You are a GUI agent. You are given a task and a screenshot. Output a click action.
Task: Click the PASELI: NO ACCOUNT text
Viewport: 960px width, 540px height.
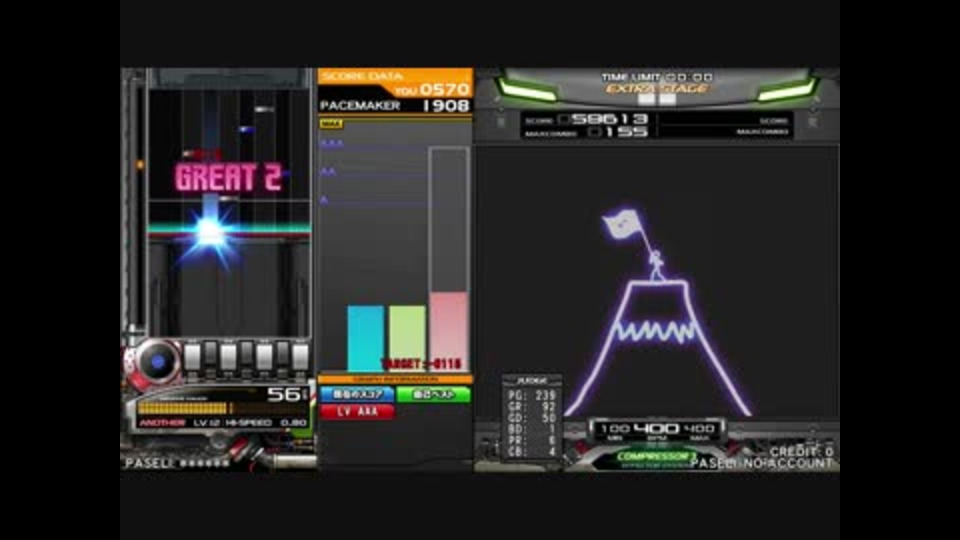point(762,463)
